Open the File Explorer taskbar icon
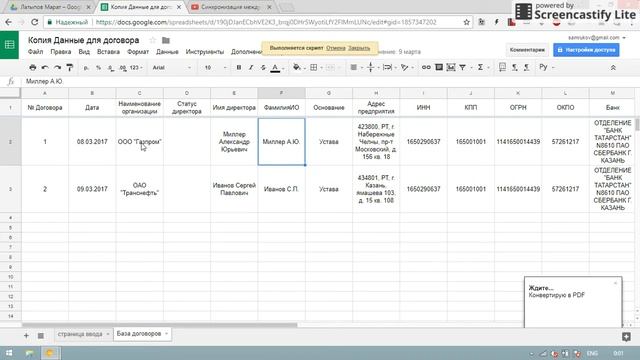This screenshot has height=360, width=640. pyautogui.click(x=29, y=353)
